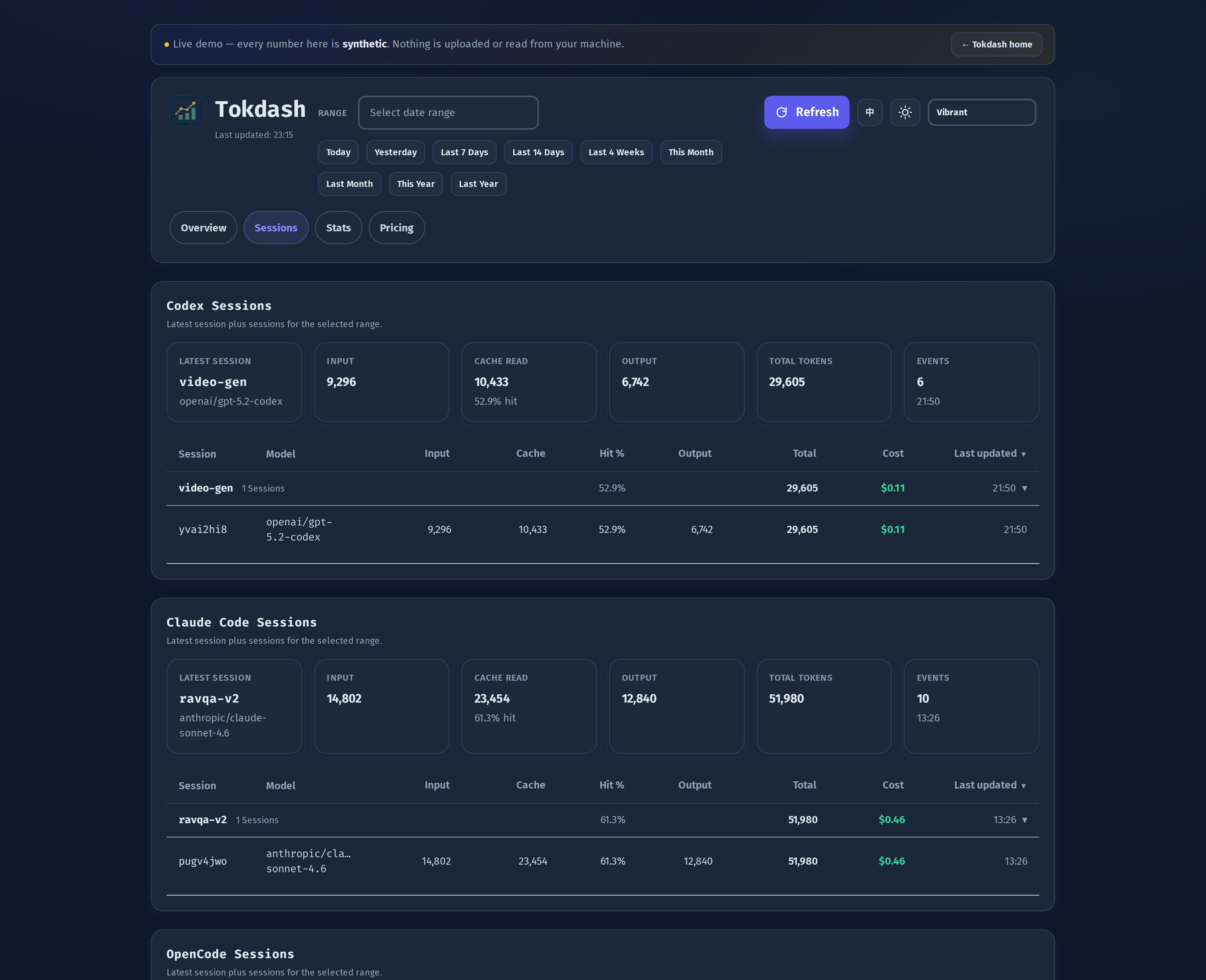Screen dimensions: 1206x980
Task: Click the Claude Cache Read 23,454 card
Action: click(x=529, y=706)
